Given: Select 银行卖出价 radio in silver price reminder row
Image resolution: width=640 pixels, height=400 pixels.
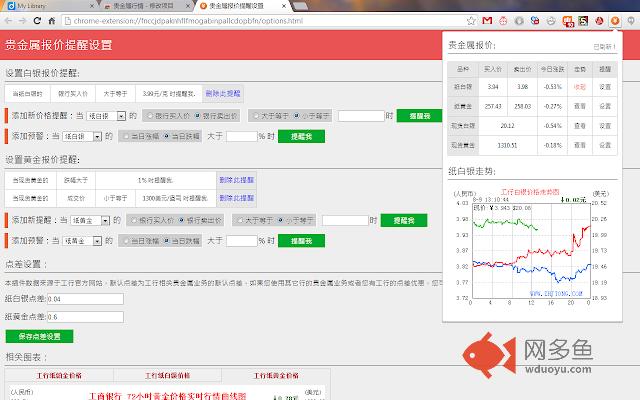Looking at the screenshot, I should [x=198, y=116].
